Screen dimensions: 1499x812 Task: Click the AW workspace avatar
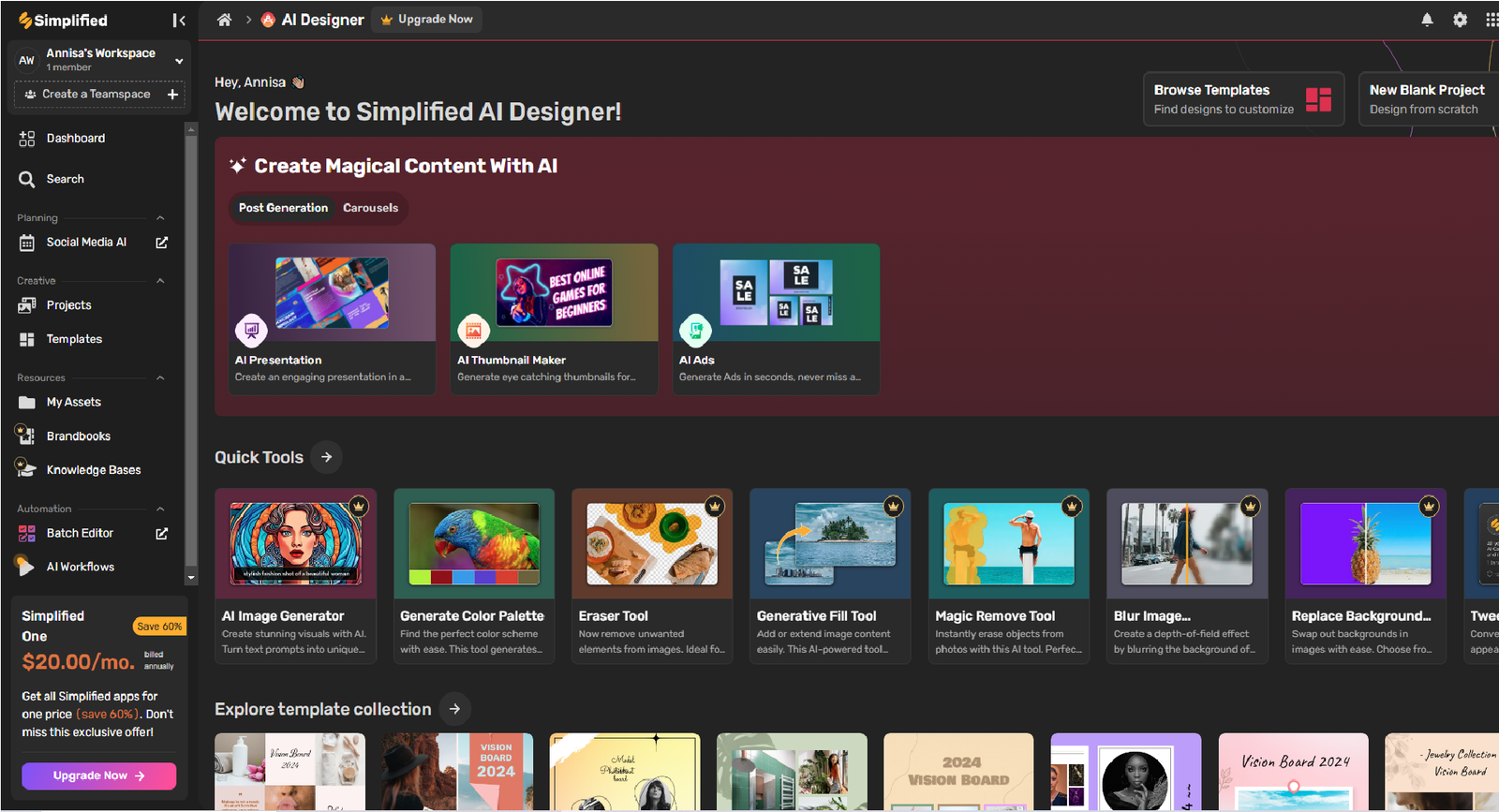pyautogui.click(x=26, y=61)
